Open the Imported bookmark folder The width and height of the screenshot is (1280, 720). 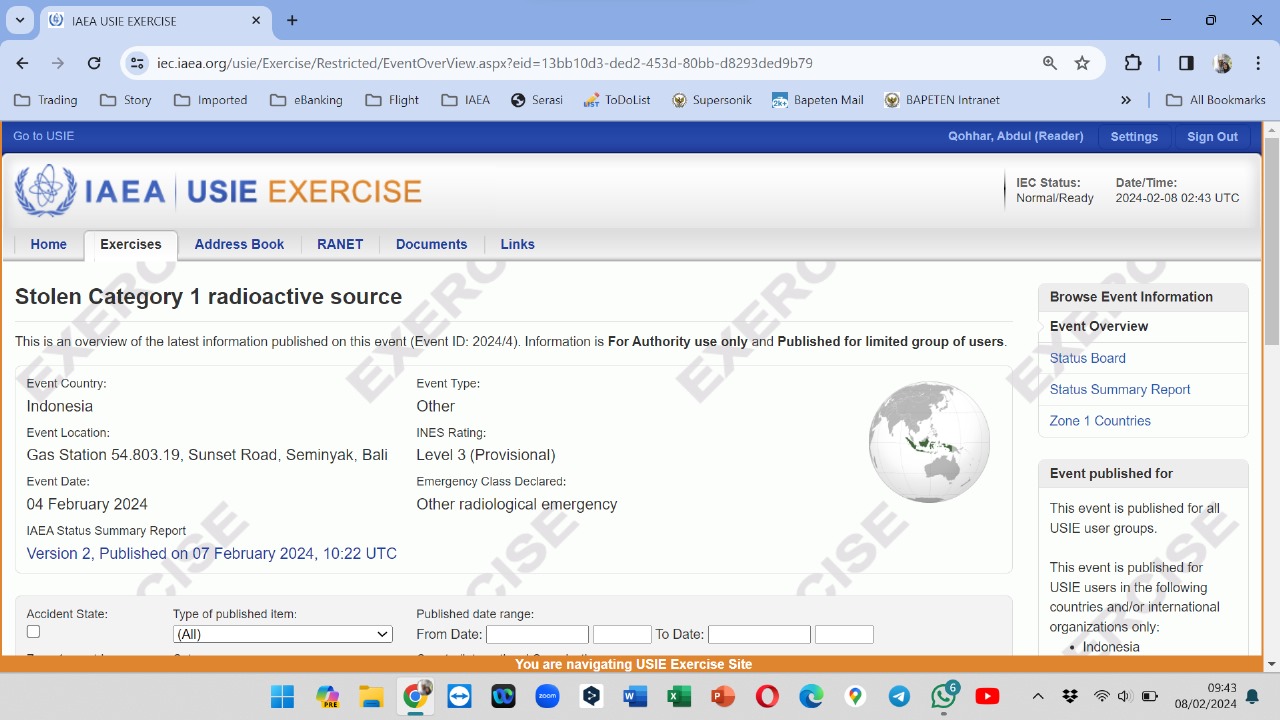(x=210, y=100)
